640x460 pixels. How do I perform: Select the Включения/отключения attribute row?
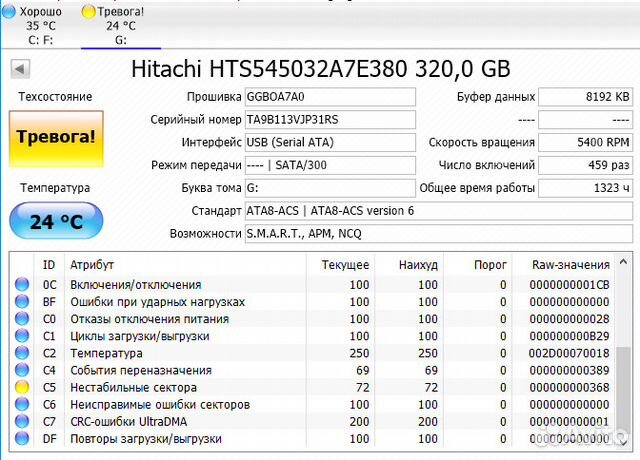[313, 284]
